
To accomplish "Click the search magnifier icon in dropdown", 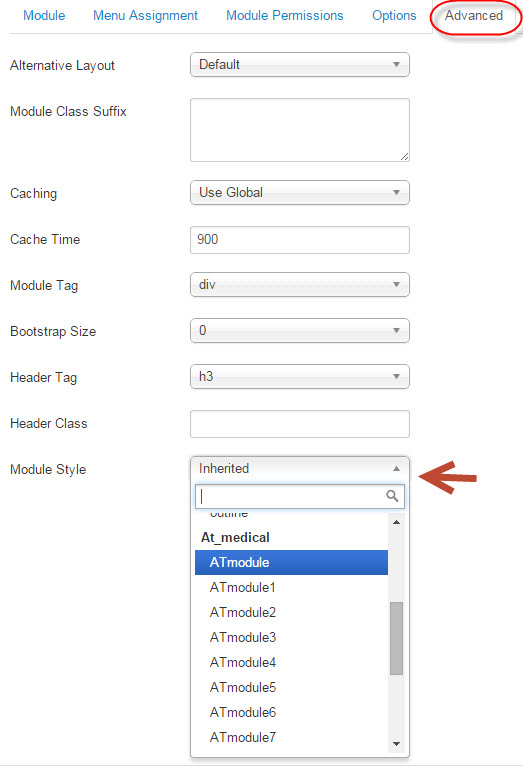I will [392, 496].
